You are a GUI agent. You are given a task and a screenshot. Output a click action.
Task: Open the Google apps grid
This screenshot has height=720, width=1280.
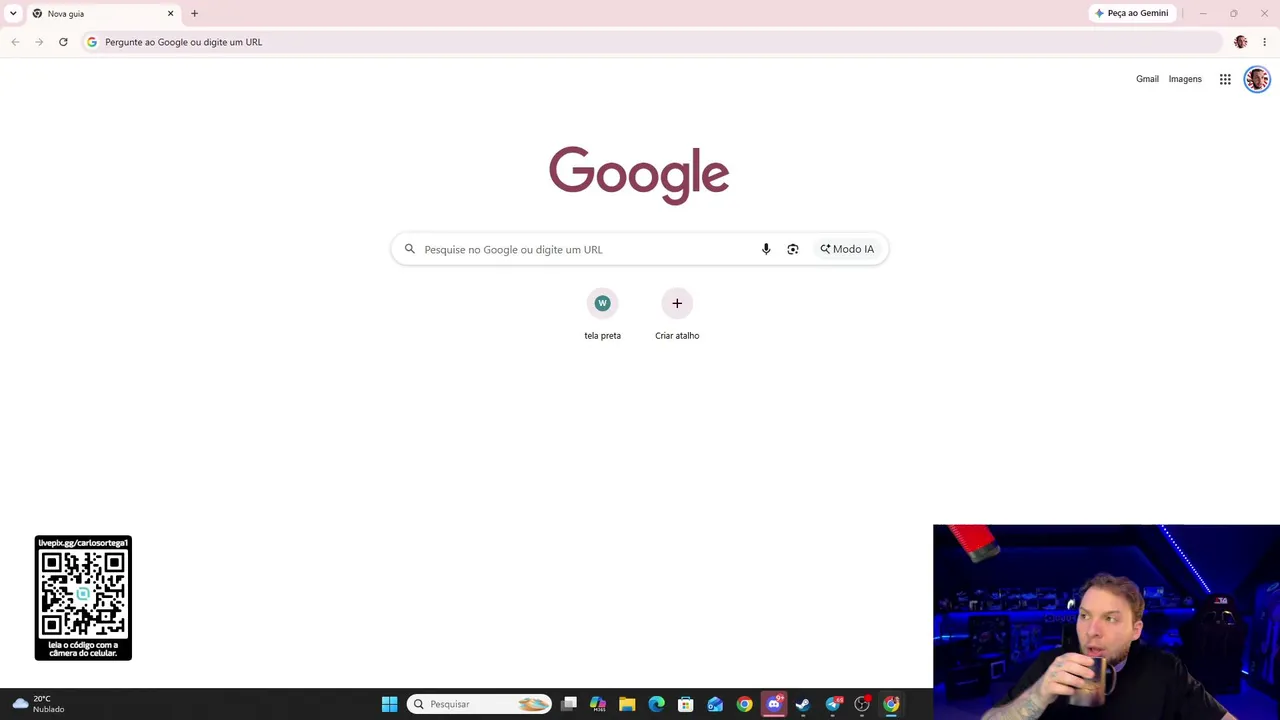1225,79
